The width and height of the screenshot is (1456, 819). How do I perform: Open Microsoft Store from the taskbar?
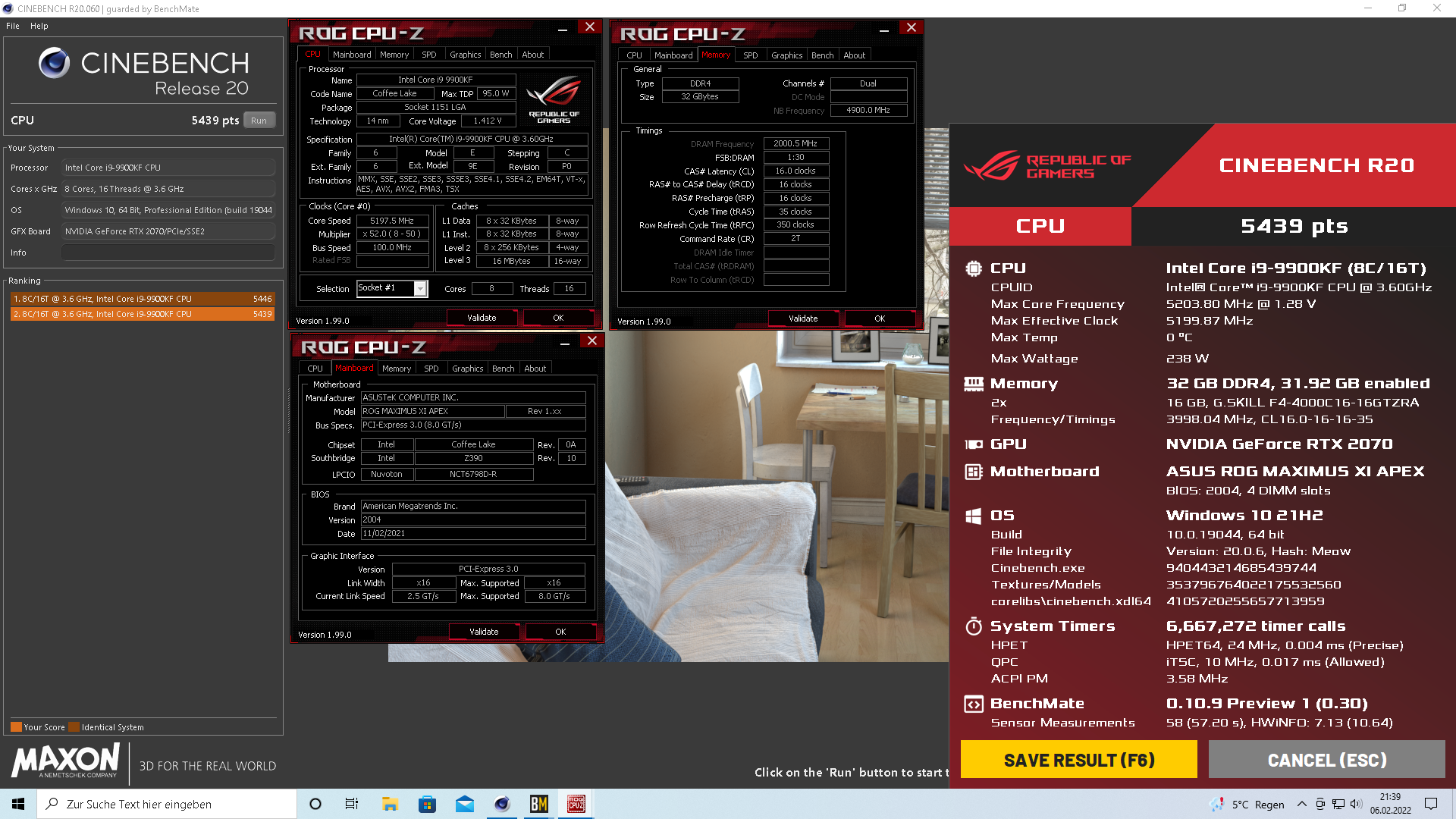click(427, 804)
